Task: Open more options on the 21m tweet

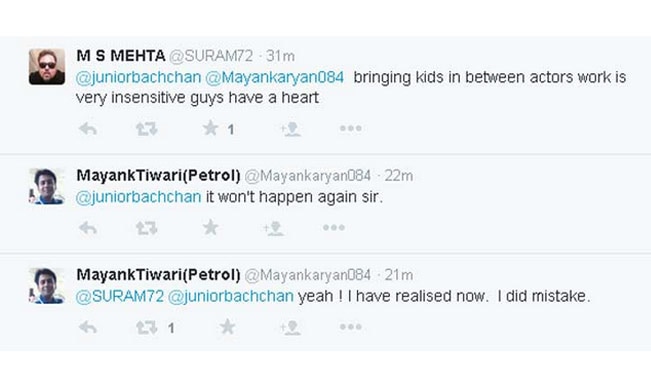Action: [351, 327]
